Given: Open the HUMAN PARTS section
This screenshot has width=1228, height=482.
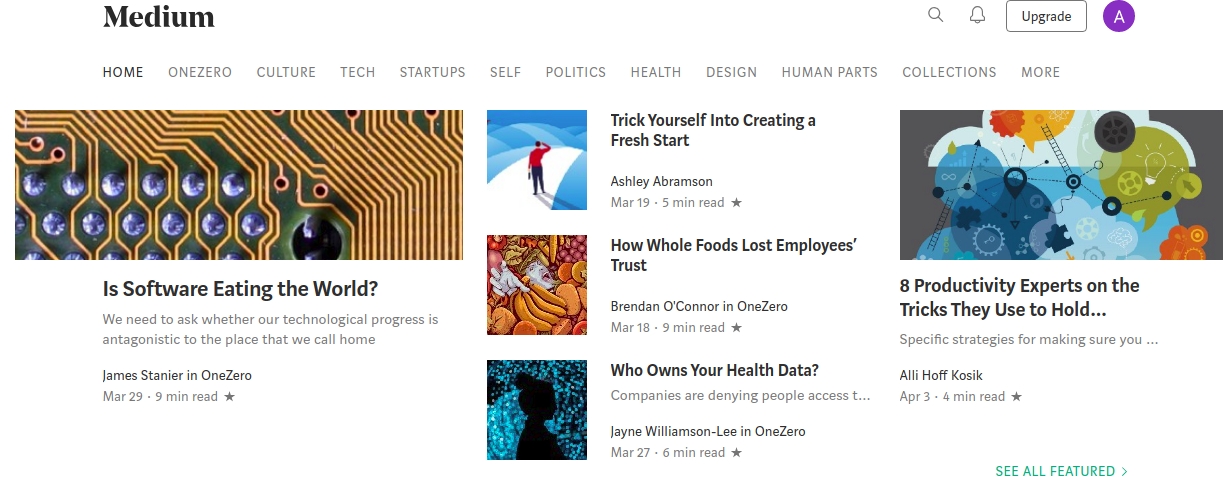Looking at the screenshot, I should [x=830, y=72].
